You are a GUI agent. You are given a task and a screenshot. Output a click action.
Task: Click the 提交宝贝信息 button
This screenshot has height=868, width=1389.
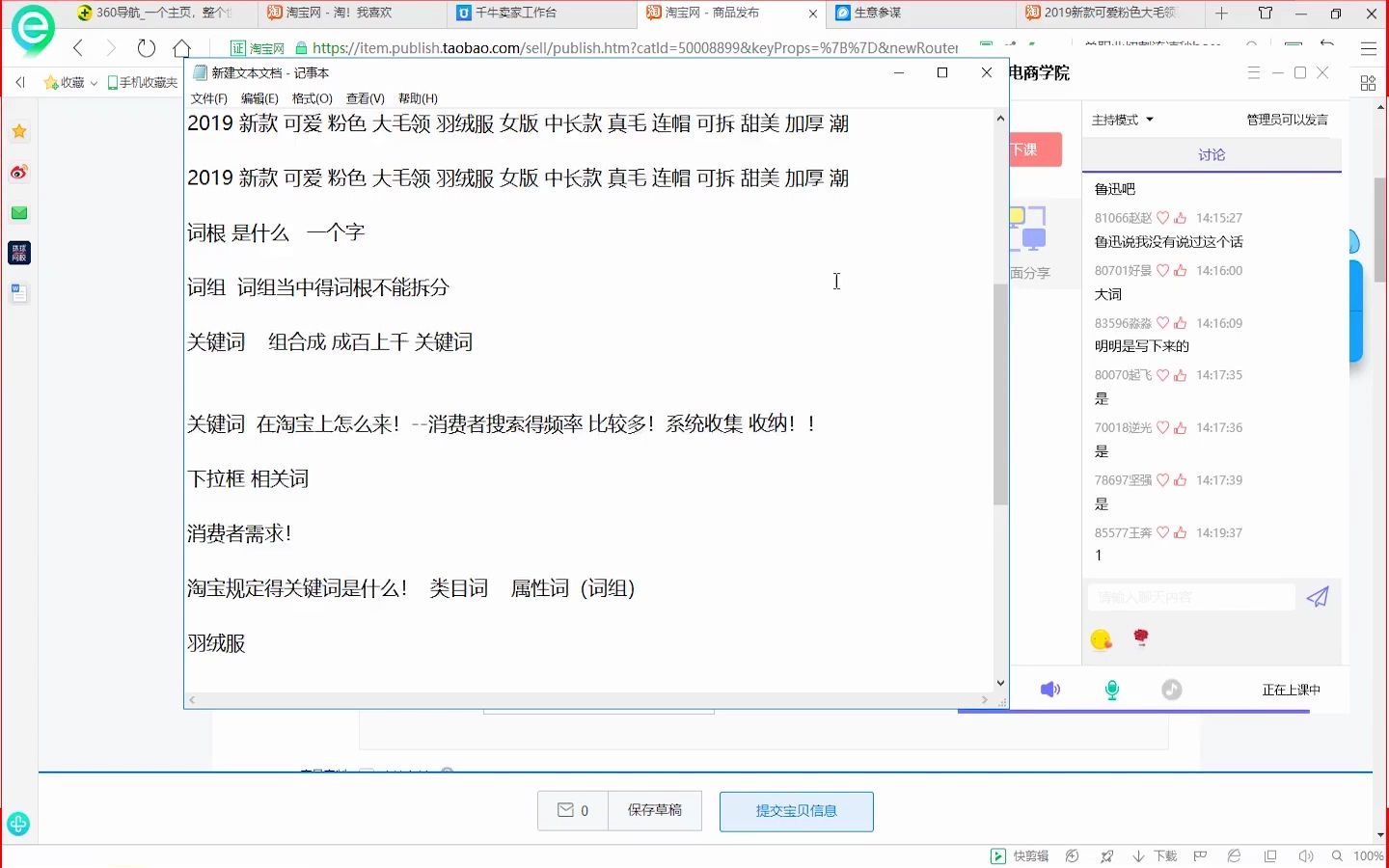[797, 811]
